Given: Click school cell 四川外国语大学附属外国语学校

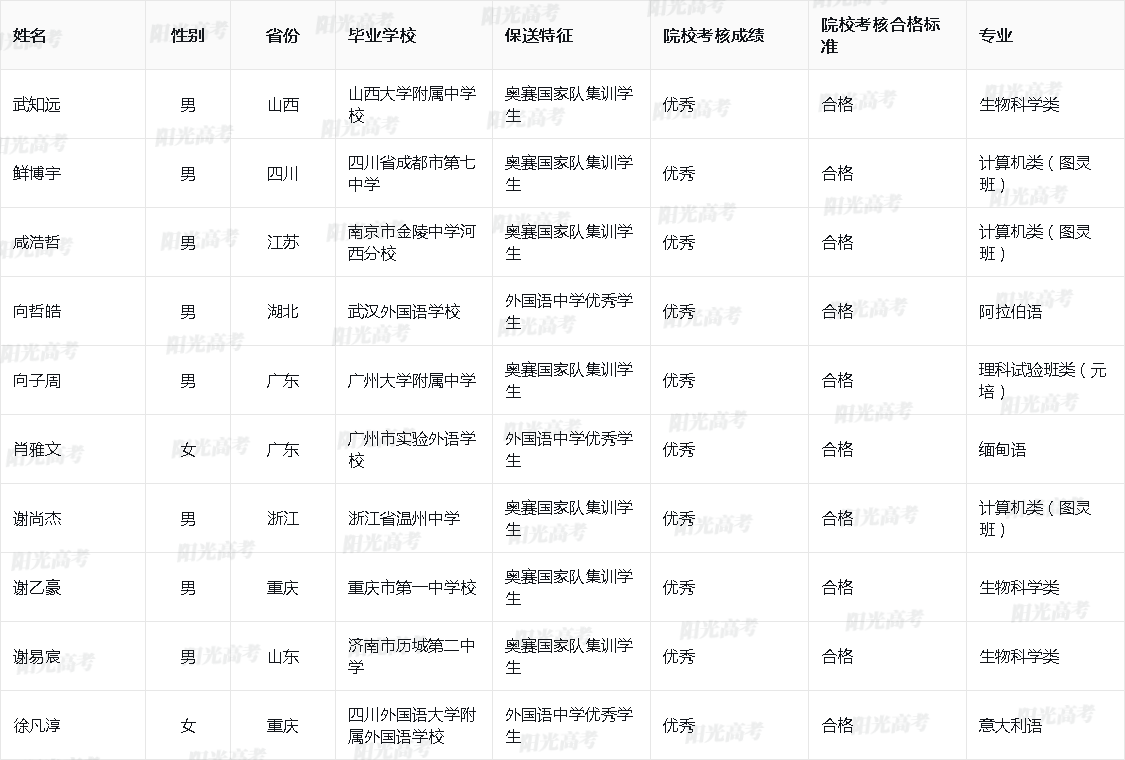Looking at the screenshot, I should (412, 726).
